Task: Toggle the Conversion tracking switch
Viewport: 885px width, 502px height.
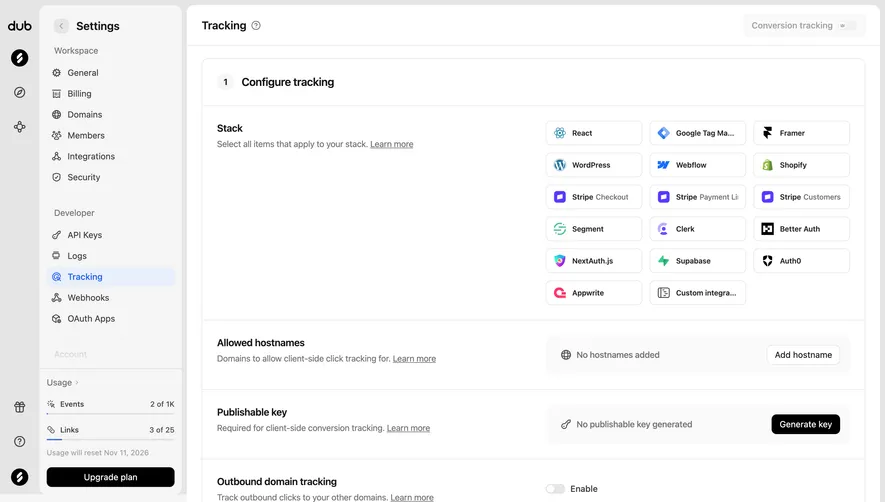Action: click(847, 25)
